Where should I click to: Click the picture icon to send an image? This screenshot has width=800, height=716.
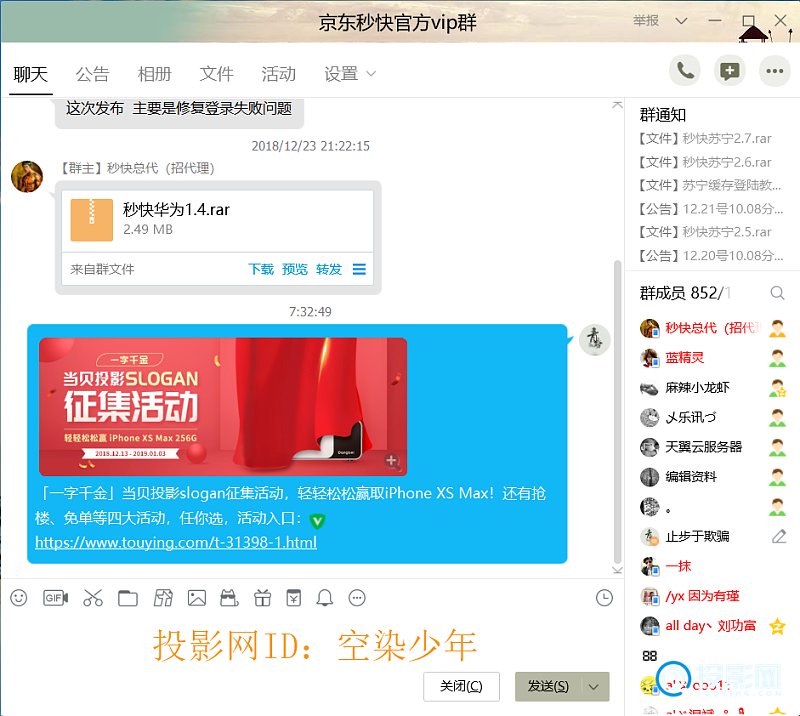click(x=197, y=598)
